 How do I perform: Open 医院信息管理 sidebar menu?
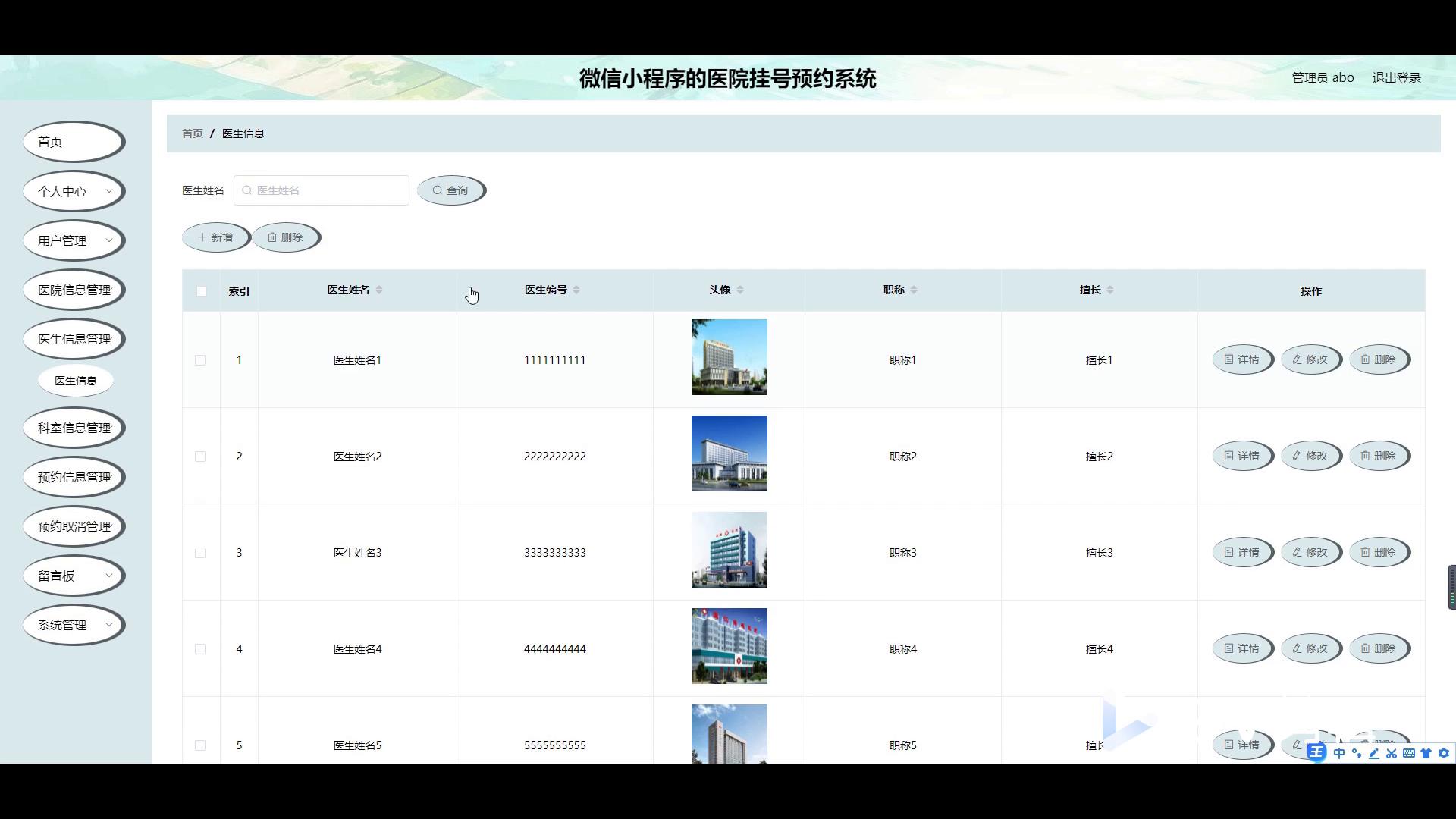coord(74,290)
